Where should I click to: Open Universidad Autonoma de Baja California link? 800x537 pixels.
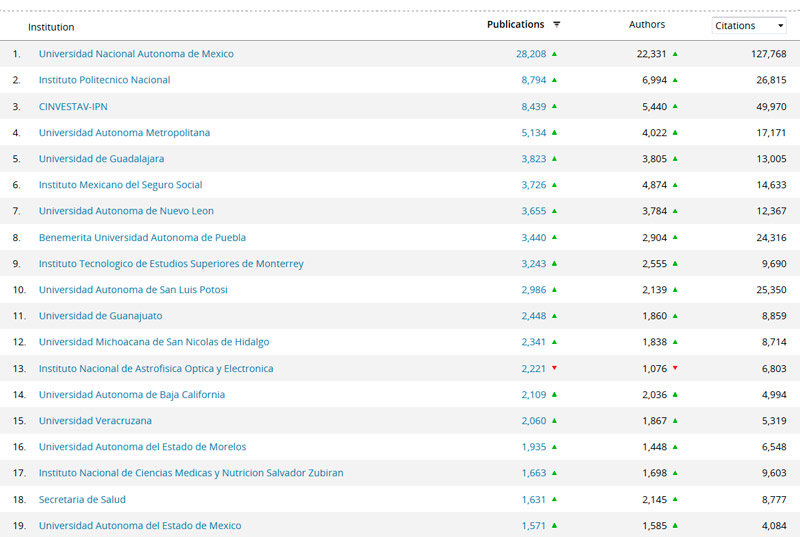coord(132,394)
